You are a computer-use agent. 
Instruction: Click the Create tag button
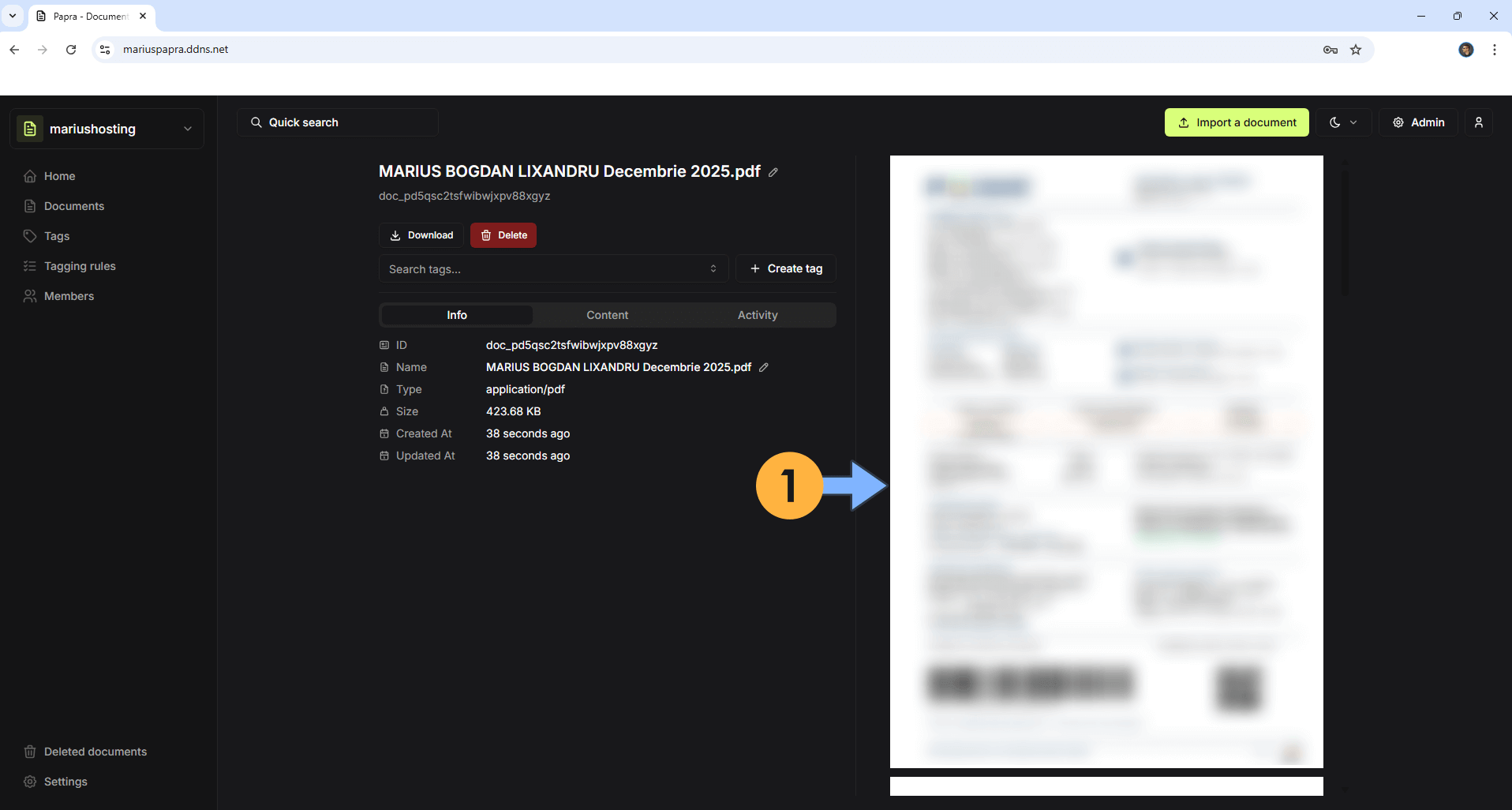coord(785,269)
